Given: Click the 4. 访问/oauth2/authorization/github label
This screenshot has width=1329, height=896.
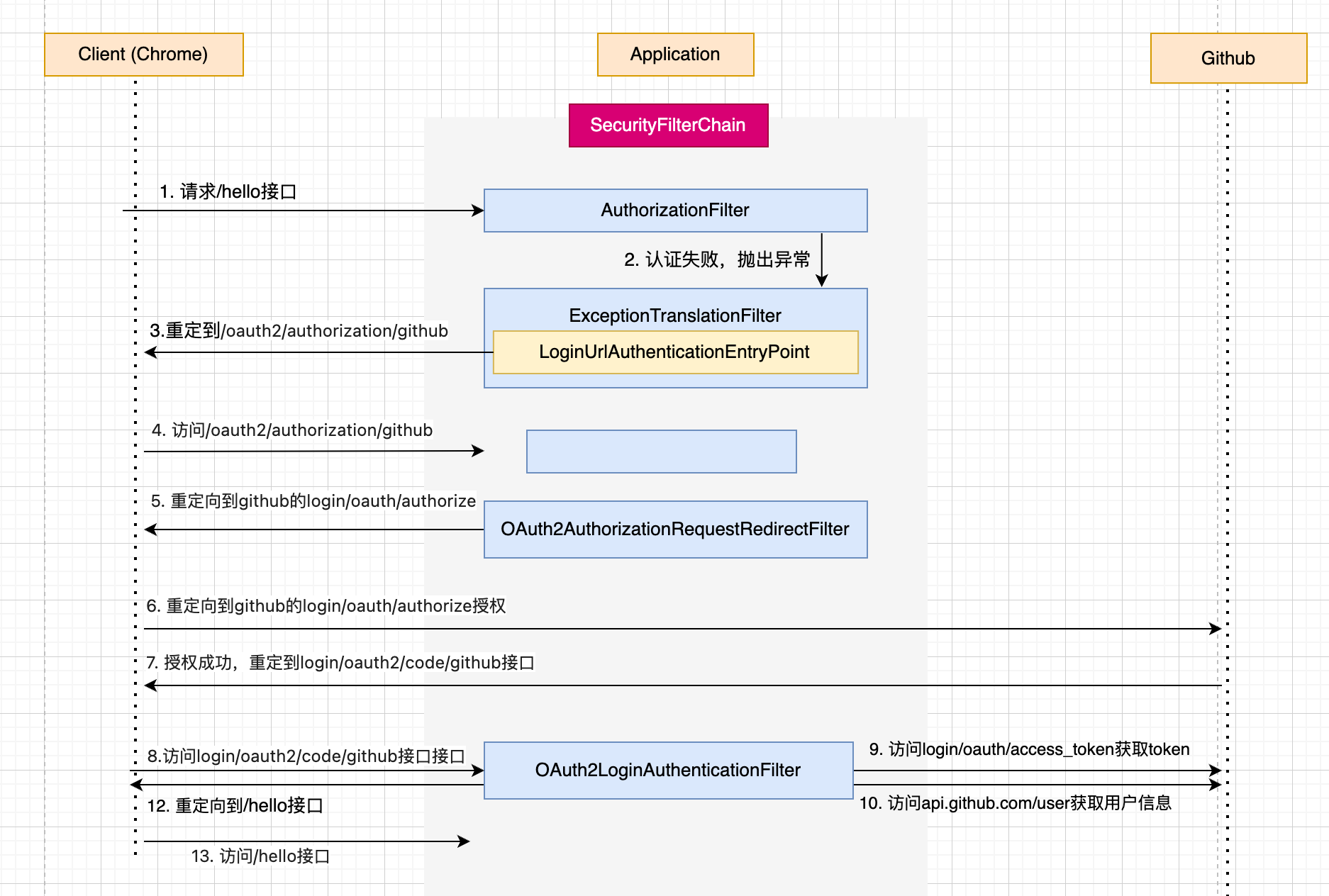Looking at the screenshot, I should 291,430.
